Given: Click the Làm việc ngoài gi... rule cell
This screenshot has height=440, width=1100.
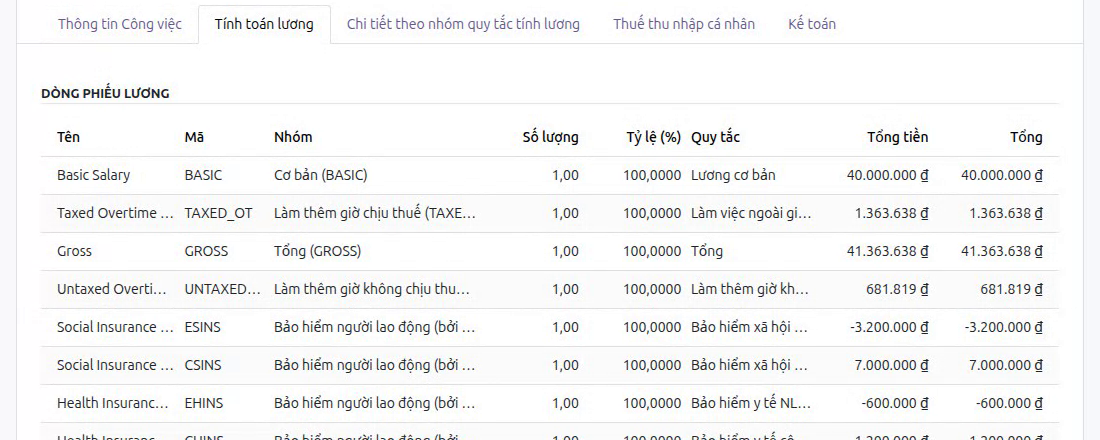Looking at the screenshot, I should [751, 213].
